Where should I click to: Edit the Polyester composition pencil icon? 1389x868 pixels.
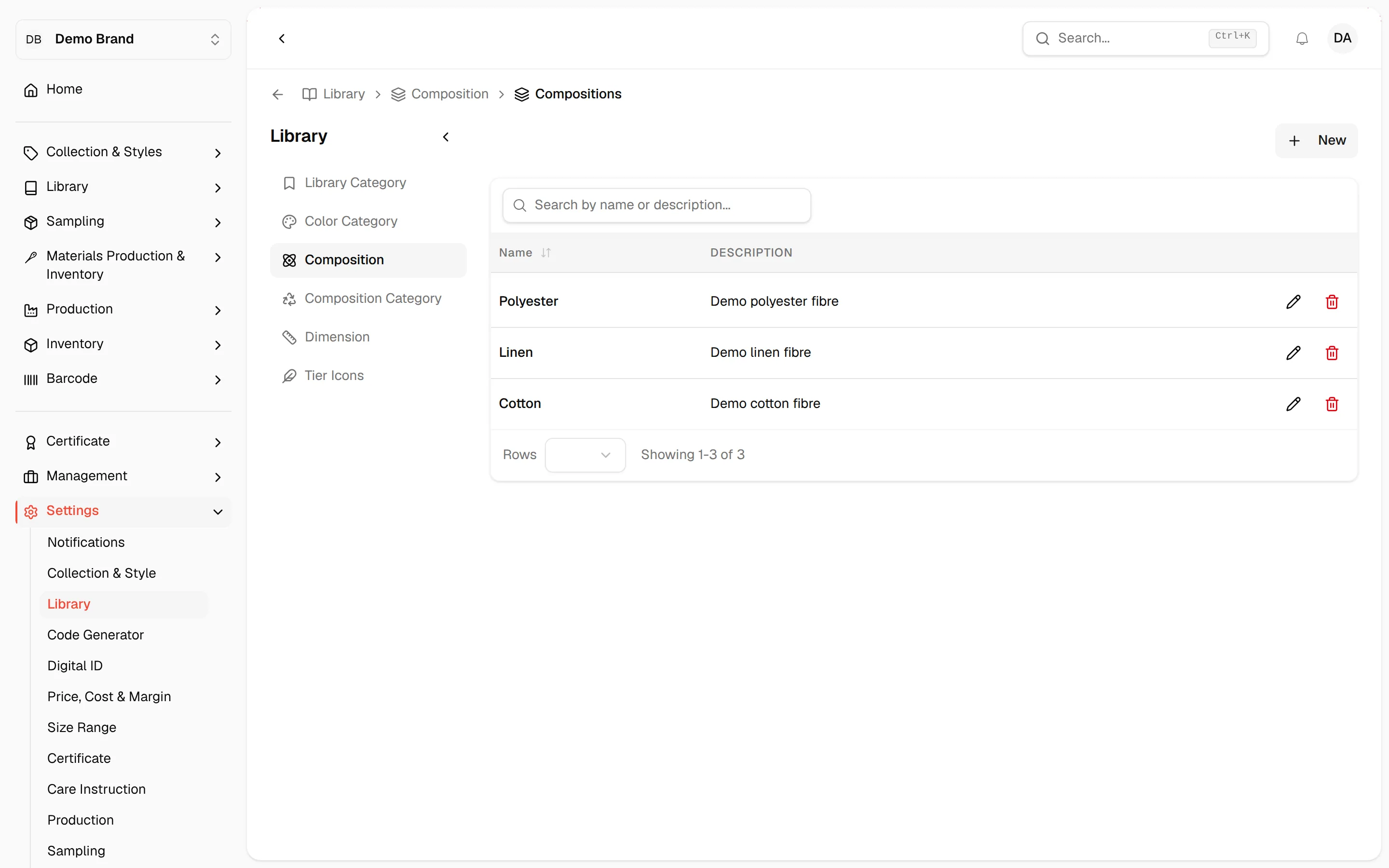(1293, 301)
